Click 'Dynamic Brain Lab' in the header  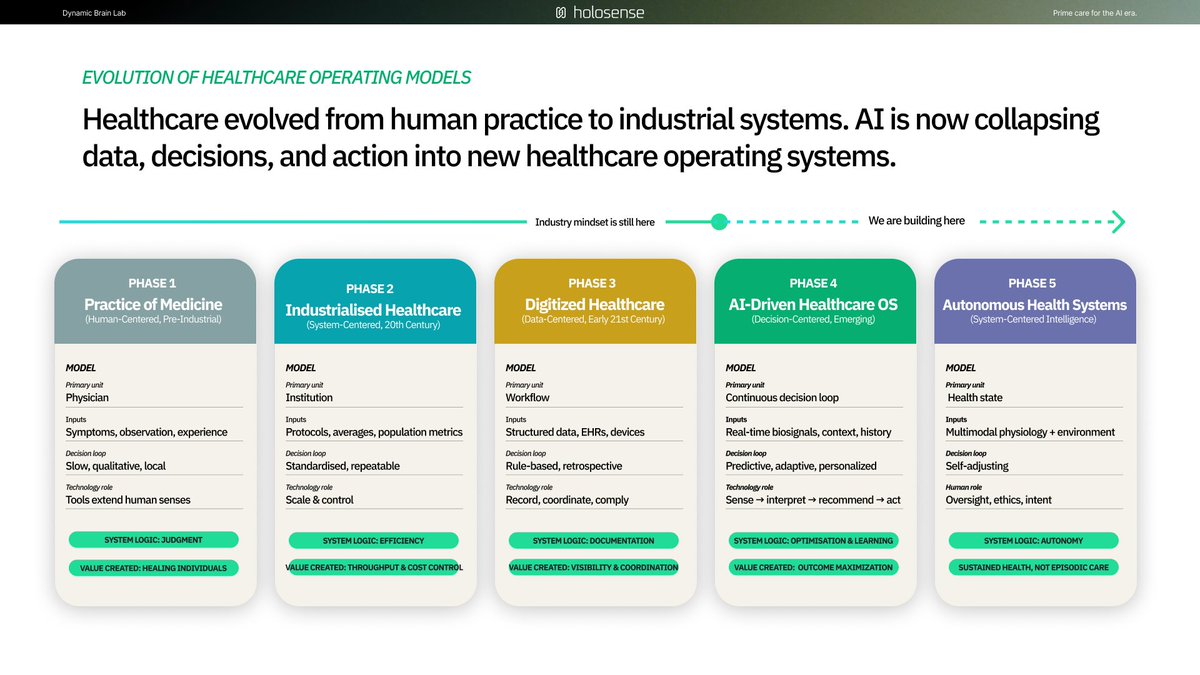pyautogui.click(x=93, y=12)
